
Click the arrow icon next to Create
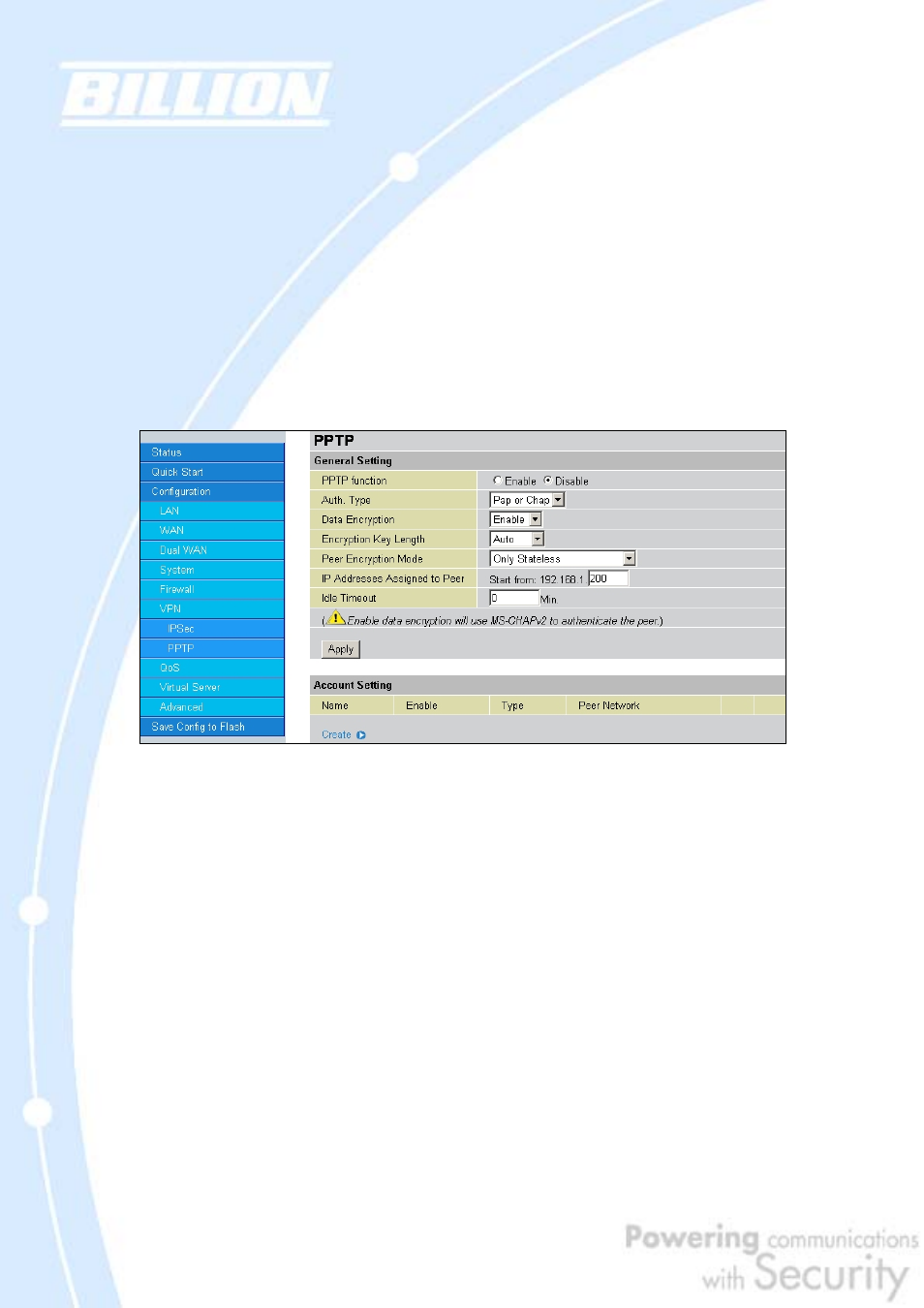[361, 734]
